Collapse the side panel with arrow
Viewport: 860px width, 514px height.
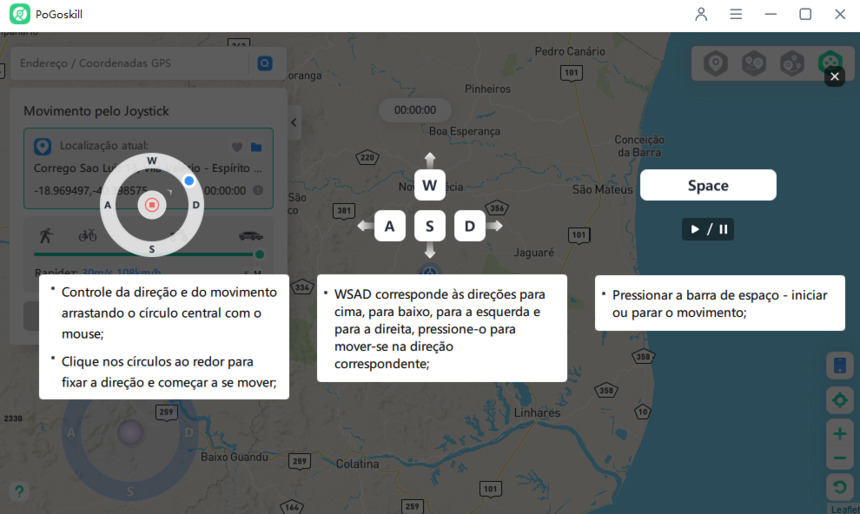click(294, 122)
